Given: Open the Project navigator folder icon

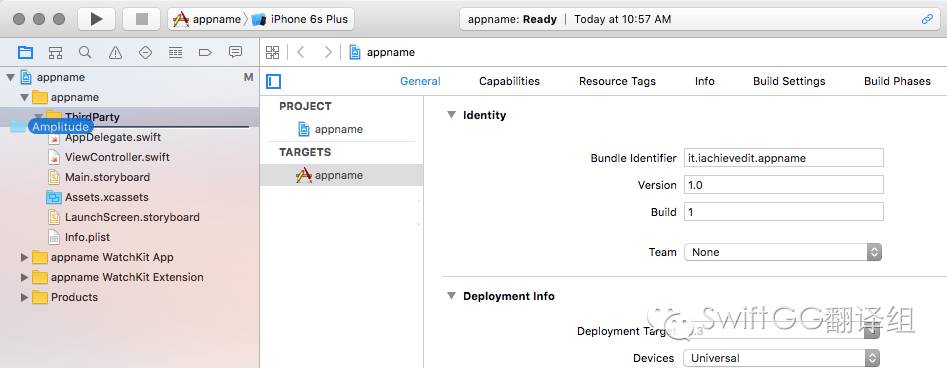Looking at the screenshot, I should [25, 52].
